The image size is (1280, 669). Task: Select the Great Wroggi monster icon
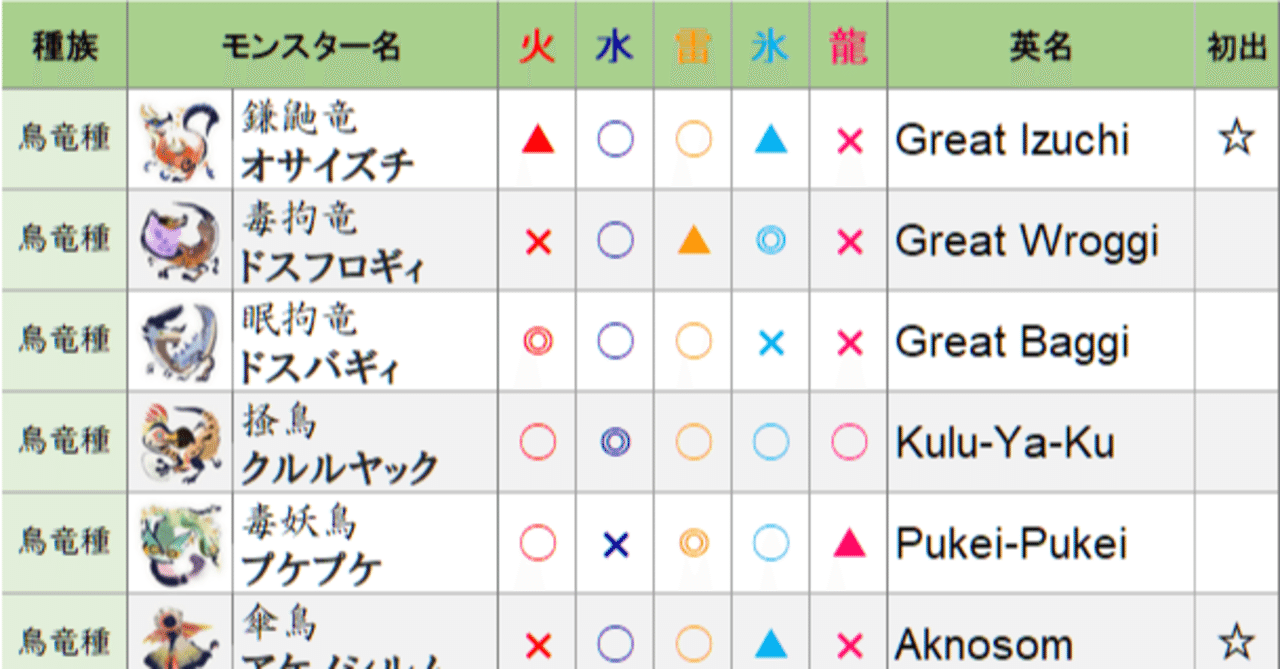coord(180,241)
